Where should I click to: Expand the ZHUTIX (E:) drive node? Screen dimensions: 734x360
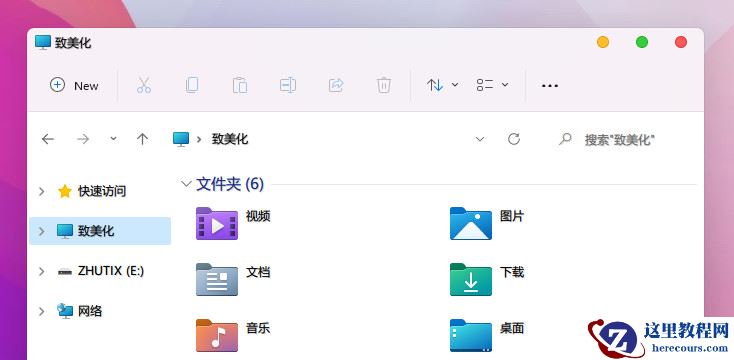[x=42, y=271]
